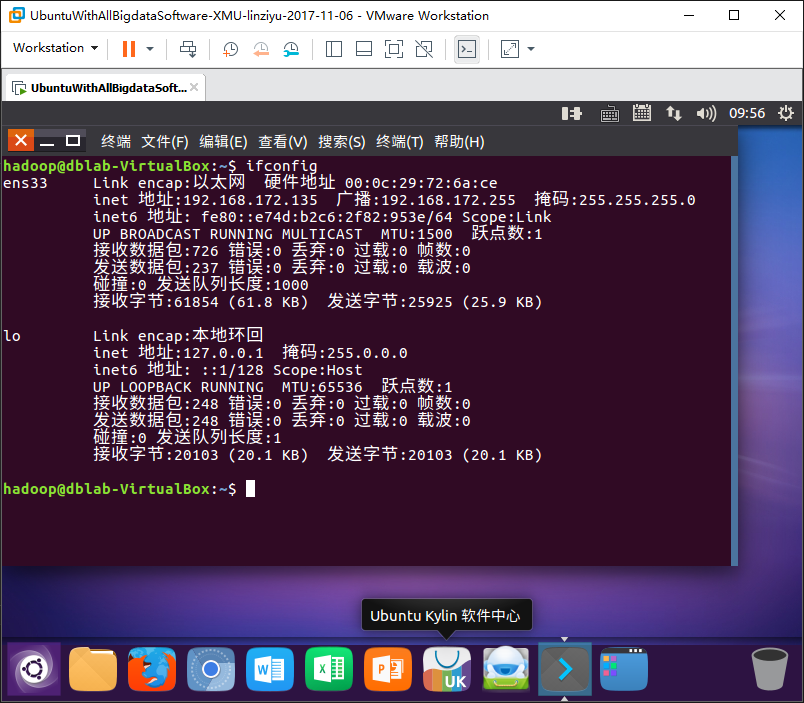Click the terminal scrollbar
The width and height of the screenshot is (804, 703).
point(734,360)
